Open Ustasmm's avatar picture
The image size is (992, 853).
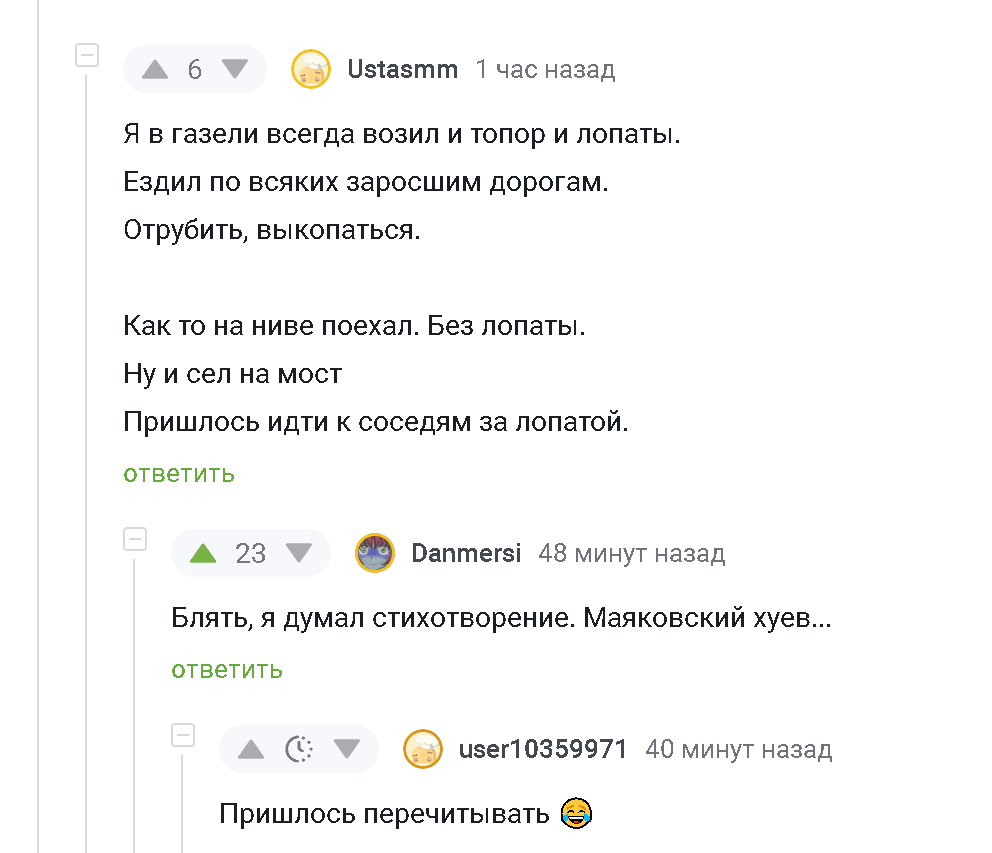click(x=310, y=69)
